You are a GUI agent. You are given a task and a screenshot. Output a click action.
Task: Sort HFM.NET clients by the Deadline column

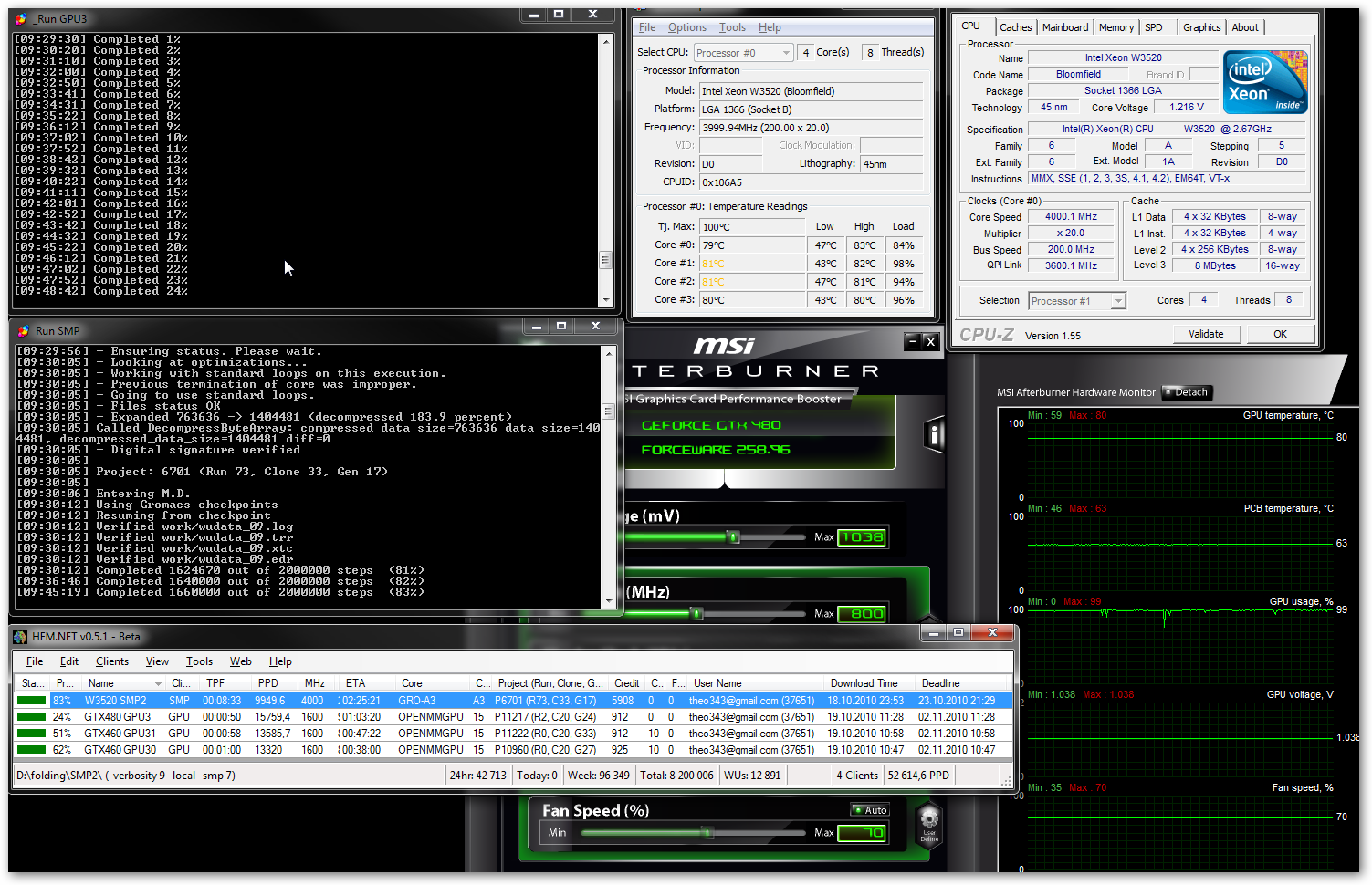point(963,683)
